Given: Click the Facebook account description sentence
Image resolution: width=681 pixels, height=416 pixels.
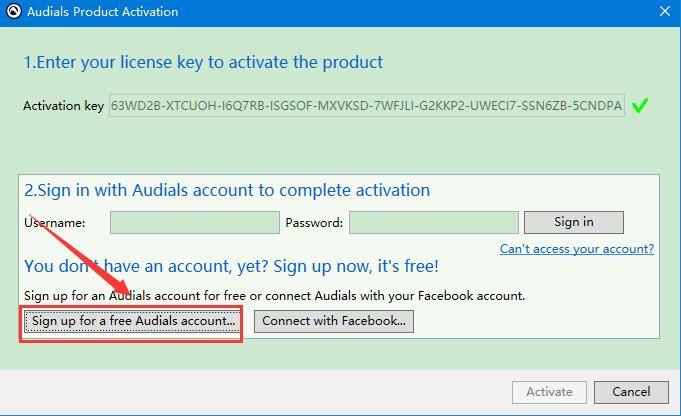Looking at the screenshot, I should [274, 296].
